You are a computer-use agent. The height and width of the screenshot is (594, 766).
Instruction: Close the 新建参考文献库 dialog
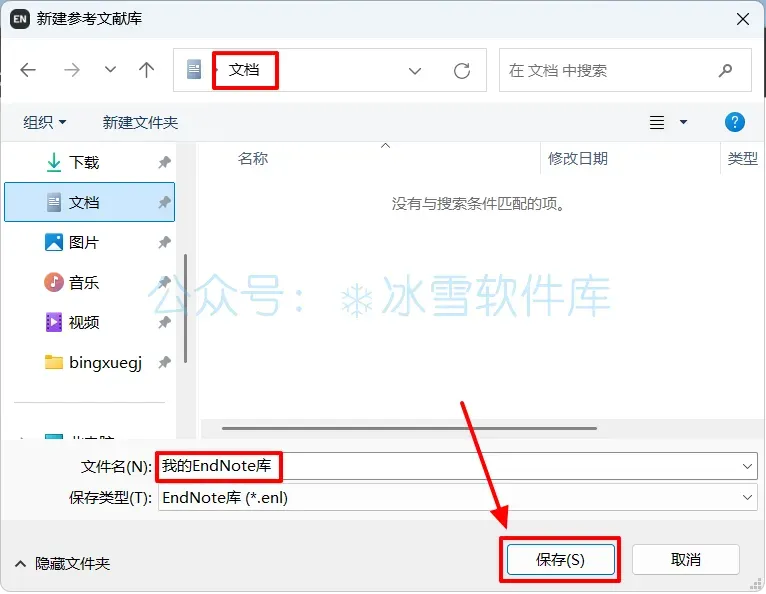point(743,19)
